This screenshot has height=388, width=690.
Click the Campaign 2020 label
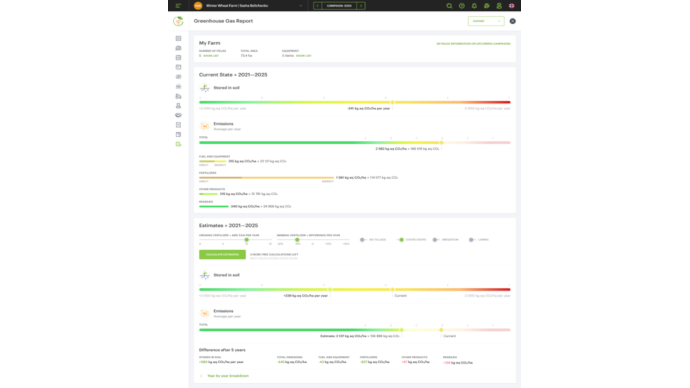(339, 6)
